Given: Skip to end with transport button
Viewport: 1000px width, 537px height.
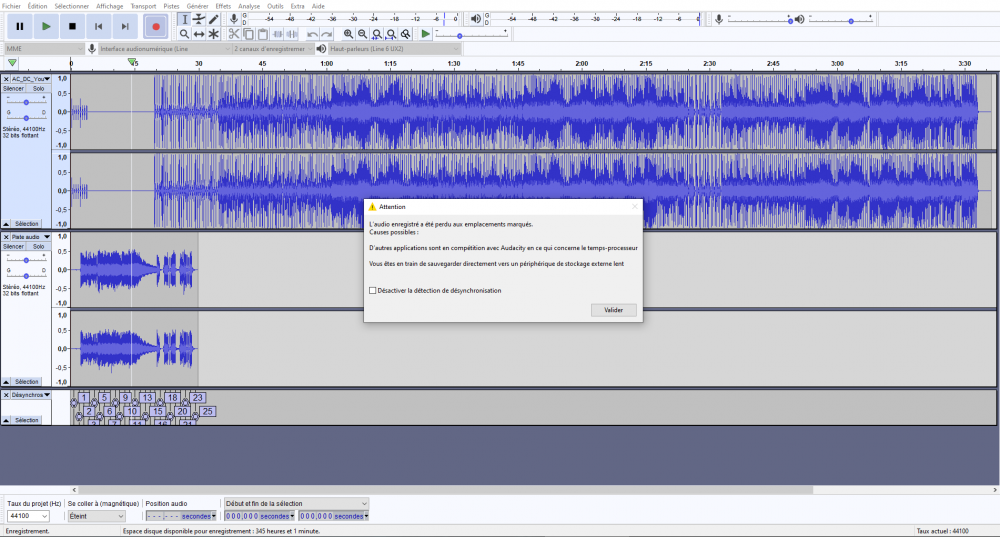Looking at the screenshot, I should click(125, 26).
